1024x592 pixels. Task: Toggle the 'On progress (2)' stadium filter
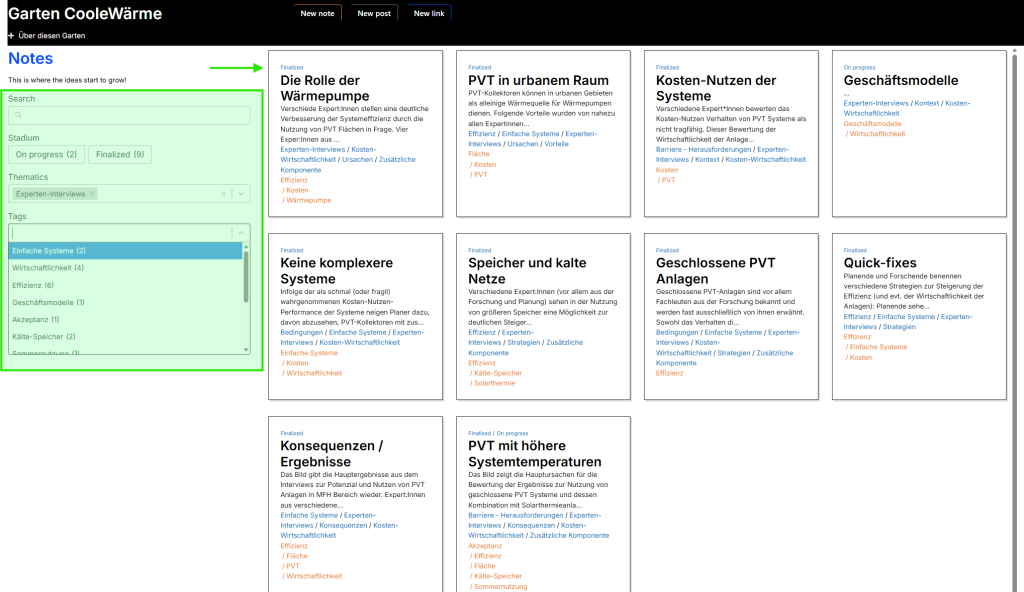[x=46, y=155]
